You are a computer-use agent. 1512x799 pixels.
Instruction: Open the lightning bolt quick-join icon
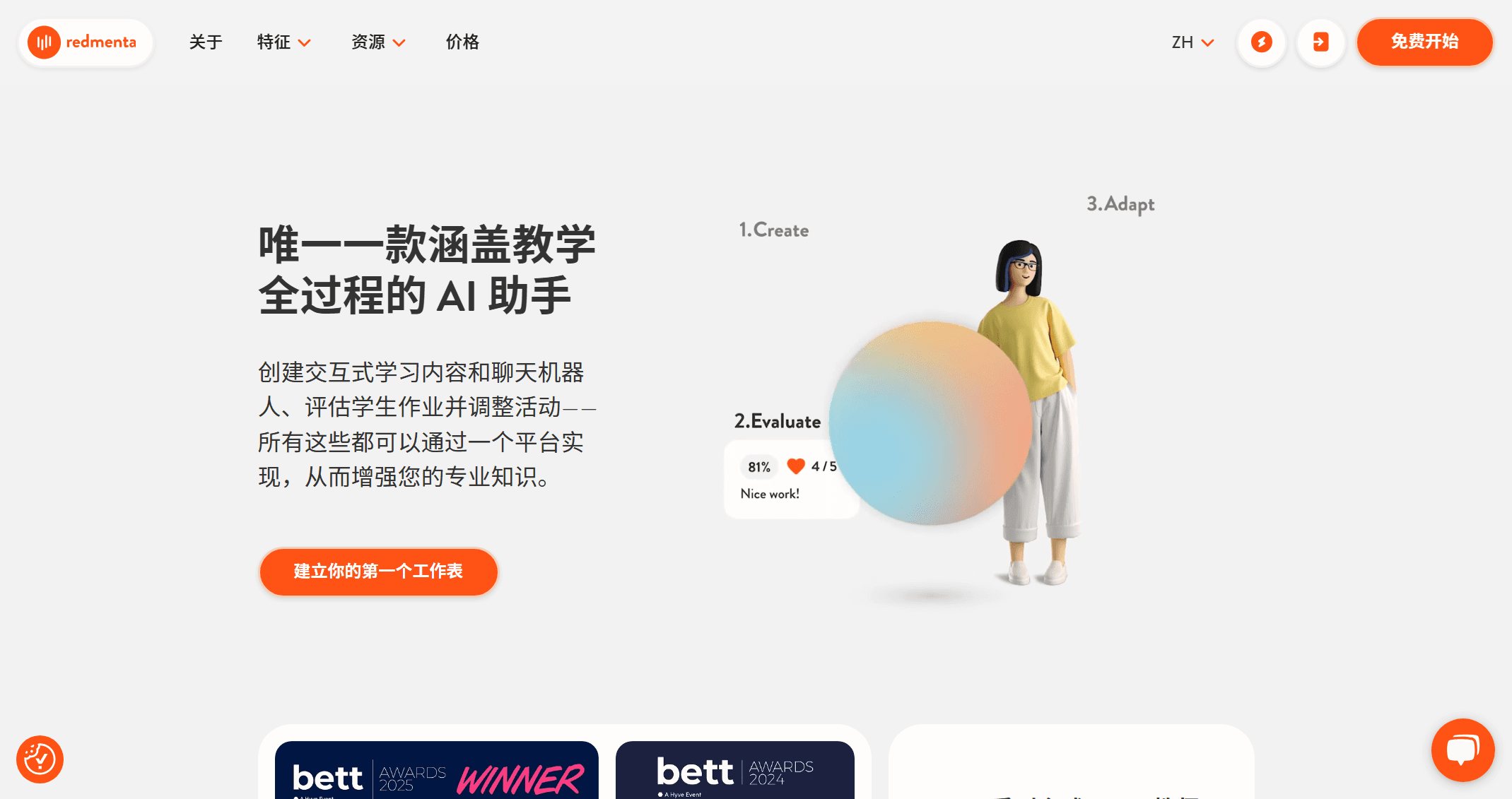click(1262, 42)
